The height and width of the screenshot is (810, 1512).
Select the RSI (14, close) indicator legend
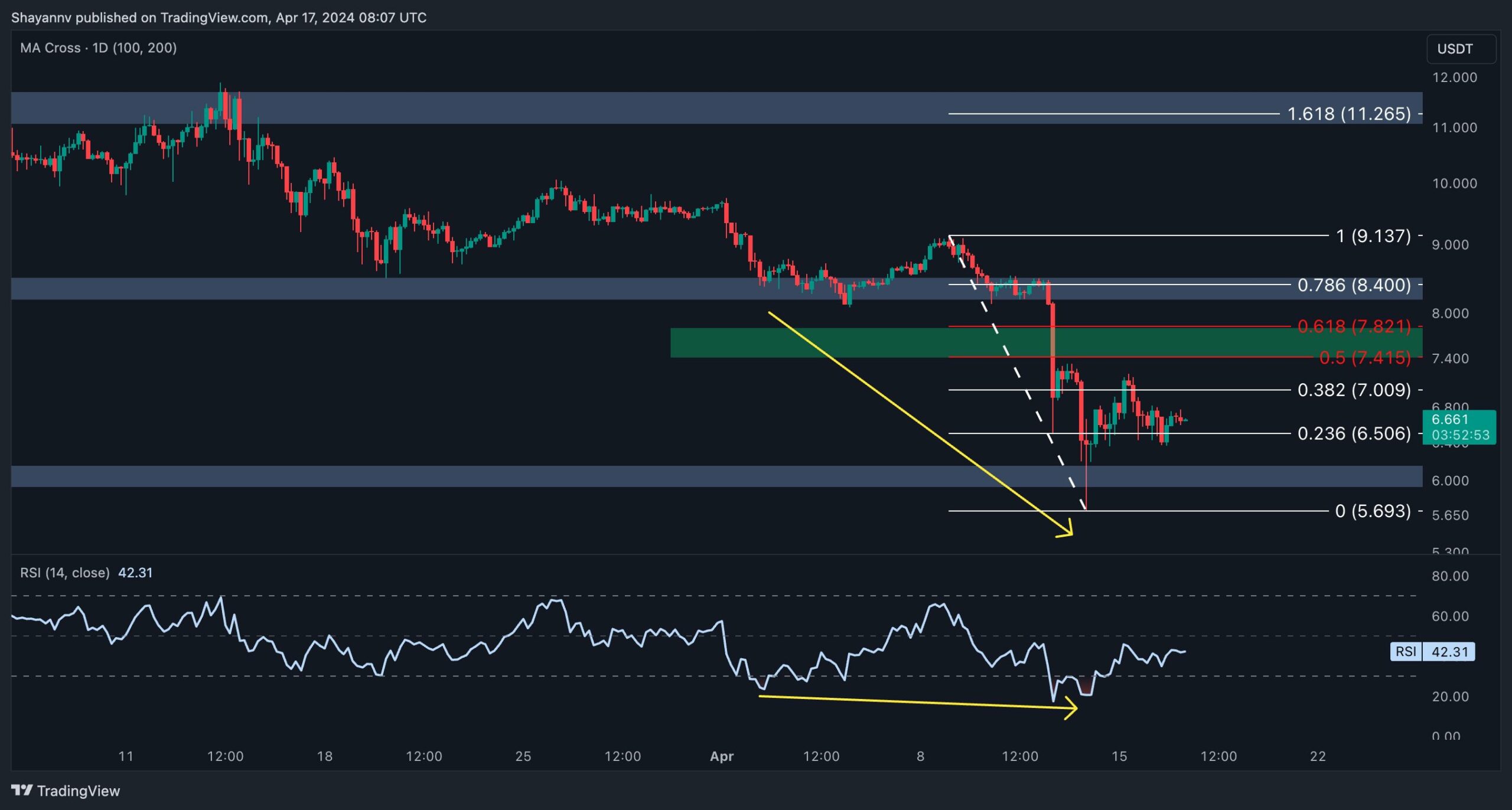[x=65, y=573]
